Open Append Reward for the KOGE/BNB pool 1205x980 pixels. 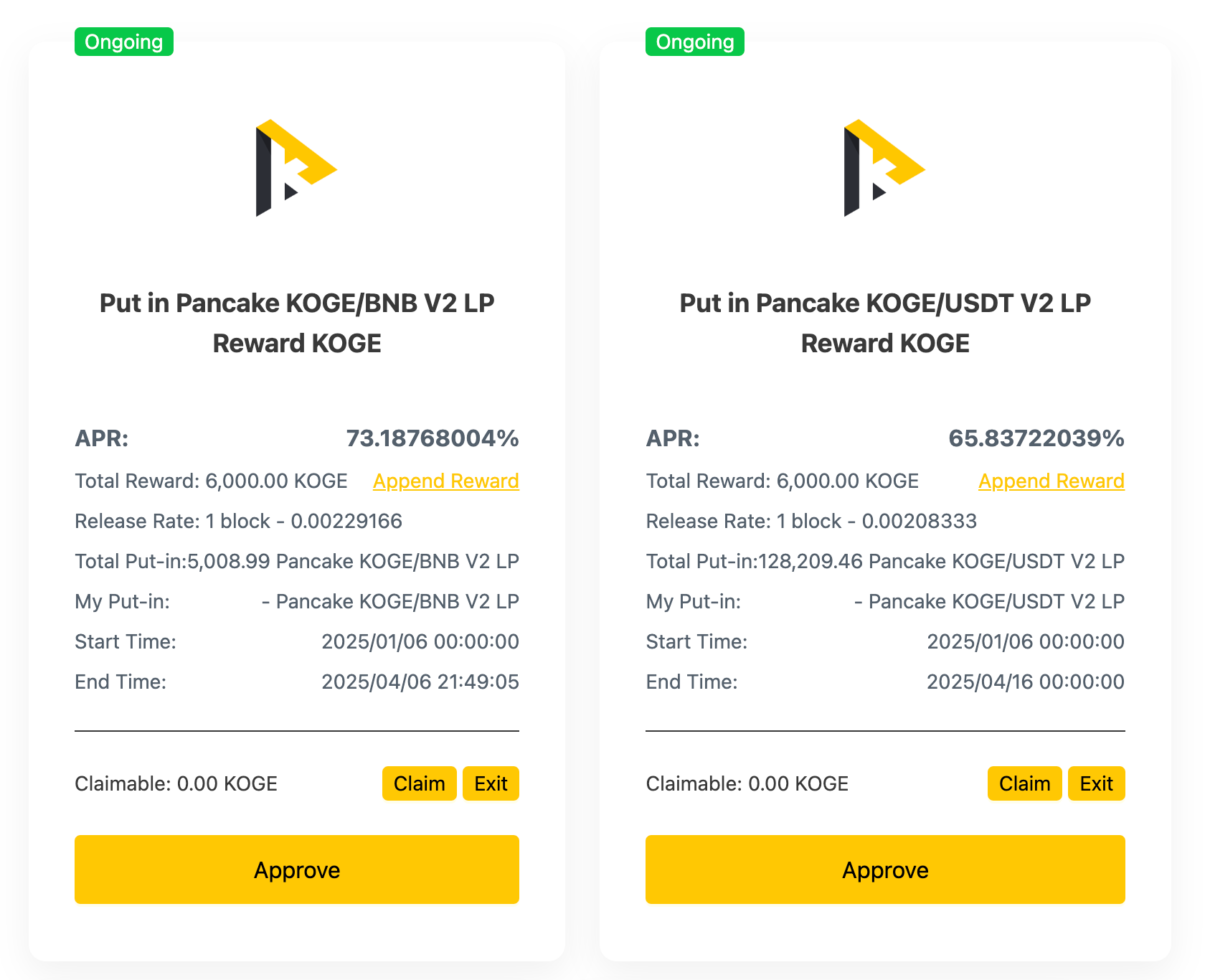point(445,481)
